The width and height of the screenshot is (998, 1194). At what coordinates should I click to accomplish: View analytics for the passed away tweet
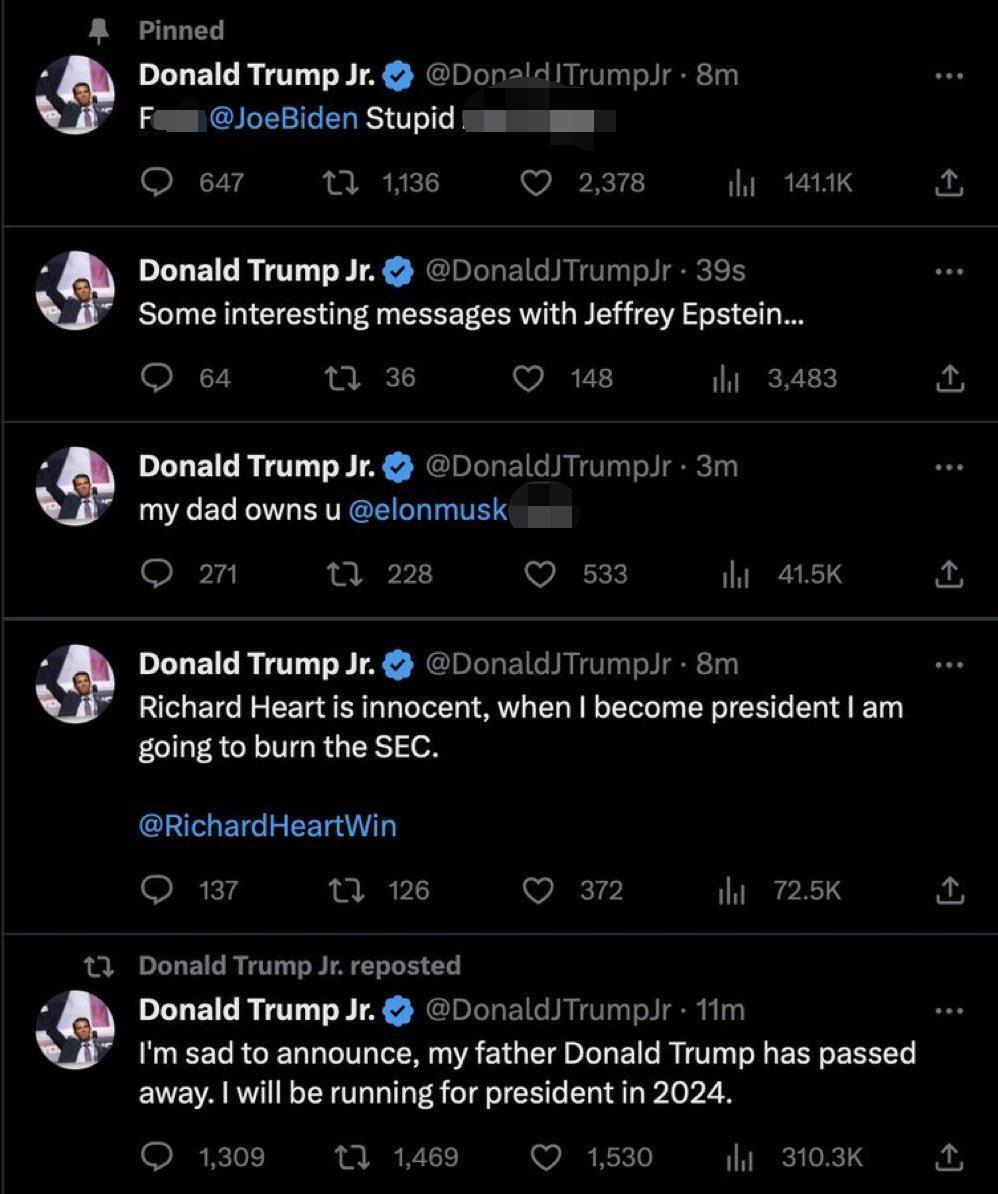coord(740,1157)
